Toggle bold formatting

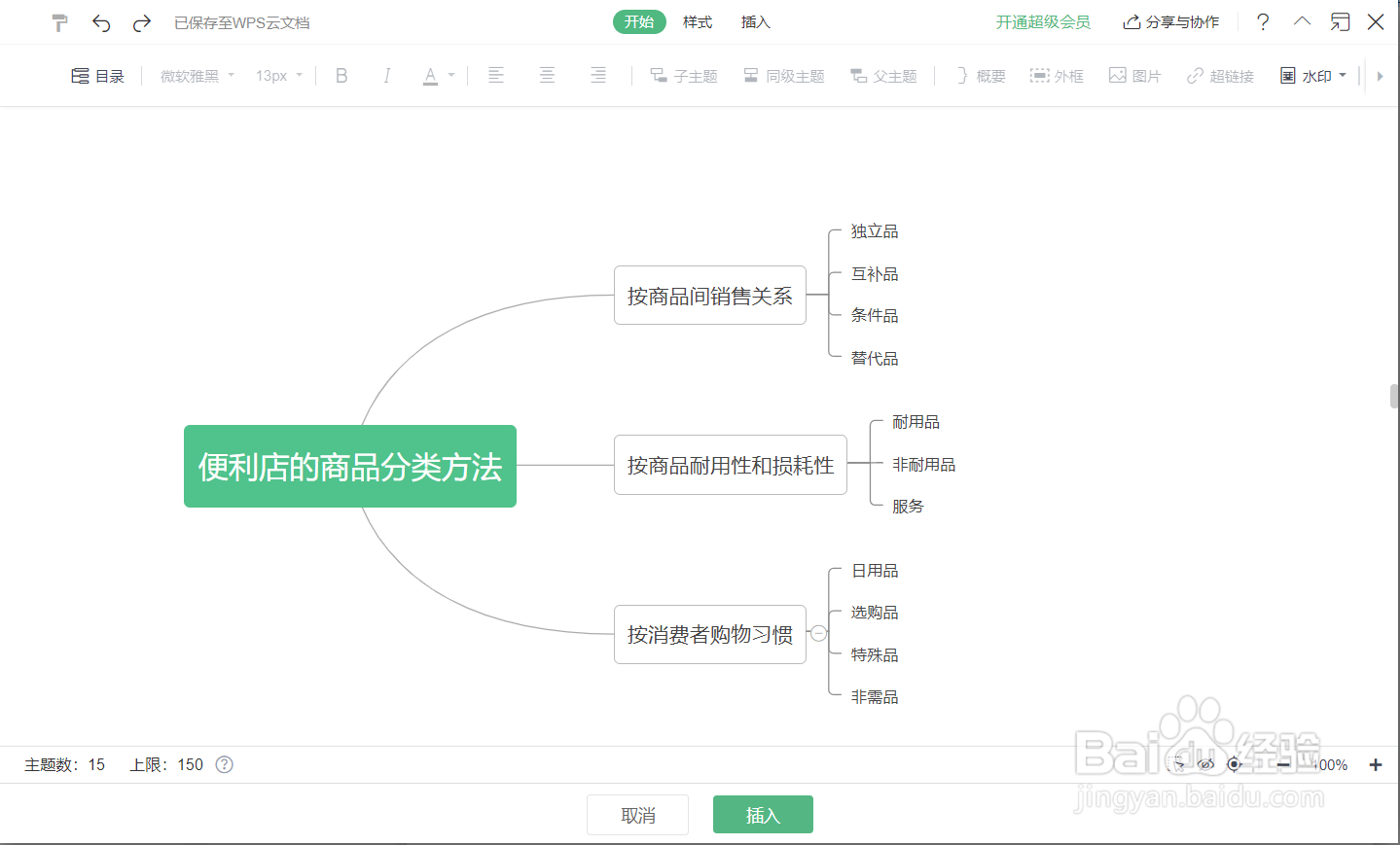tap(341, 76)
